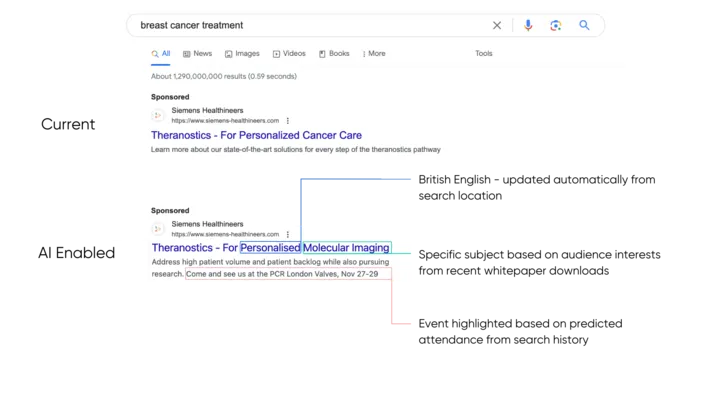
Task: Switch to the Images tab
Action: pos(242,54)
